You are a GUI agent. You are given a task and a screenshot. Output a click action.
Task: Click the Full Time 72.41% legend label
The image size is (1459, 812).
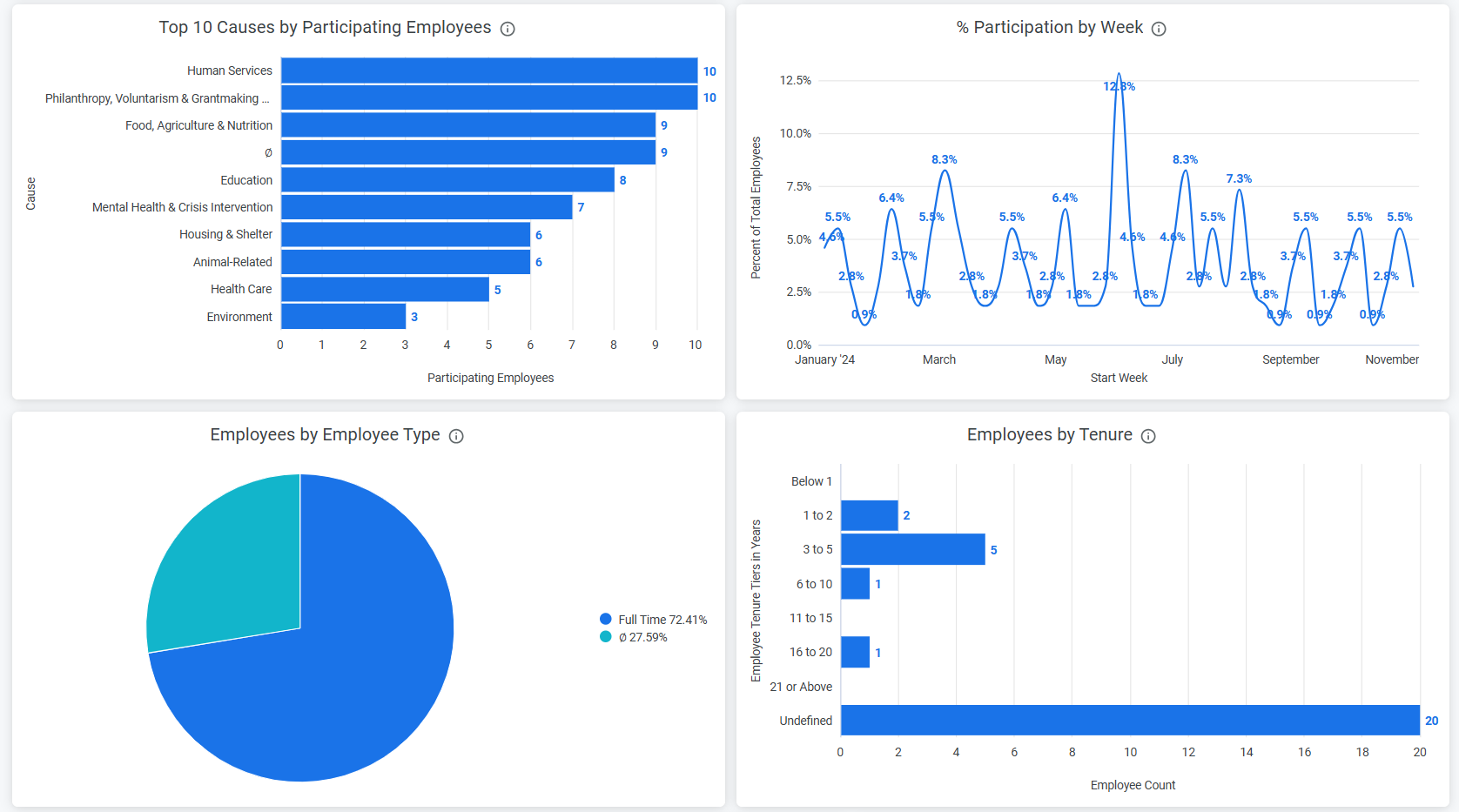[662, 620]
